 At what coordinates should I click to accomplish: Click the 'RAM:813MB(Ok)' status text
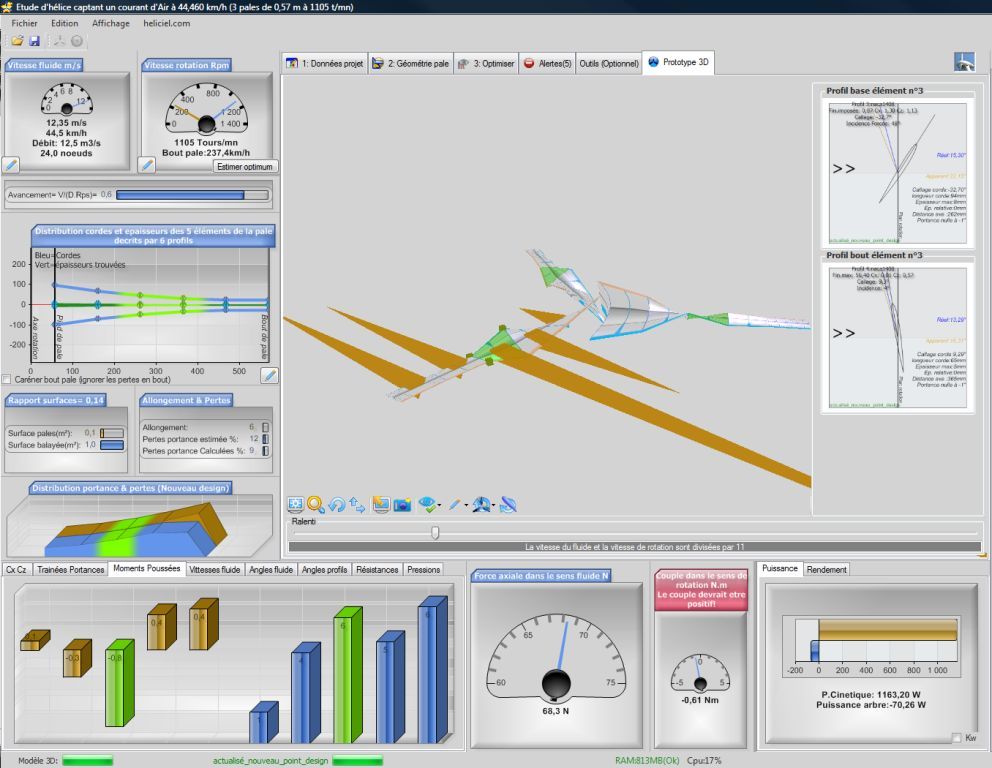pyautogui.click(x=645, y=760)
